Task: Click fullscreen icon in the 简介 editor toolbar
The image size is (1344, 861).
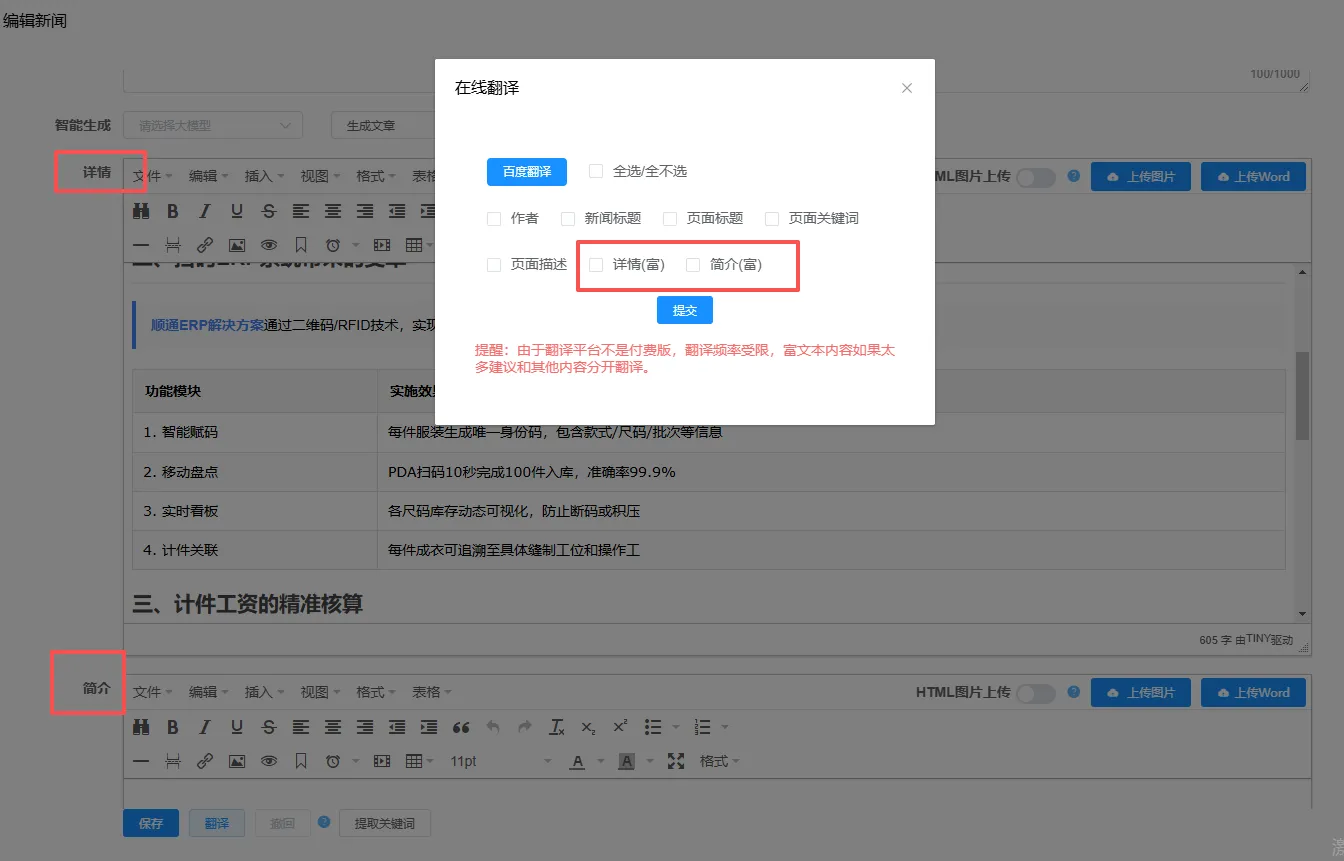Action: (x=676, y=761)
